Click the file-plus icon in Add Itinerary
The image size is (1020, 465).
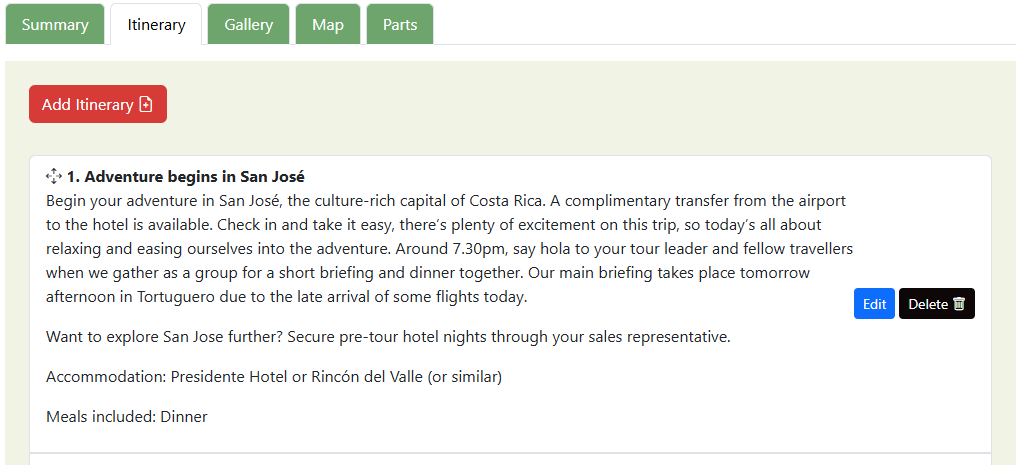tap(146, 105)
